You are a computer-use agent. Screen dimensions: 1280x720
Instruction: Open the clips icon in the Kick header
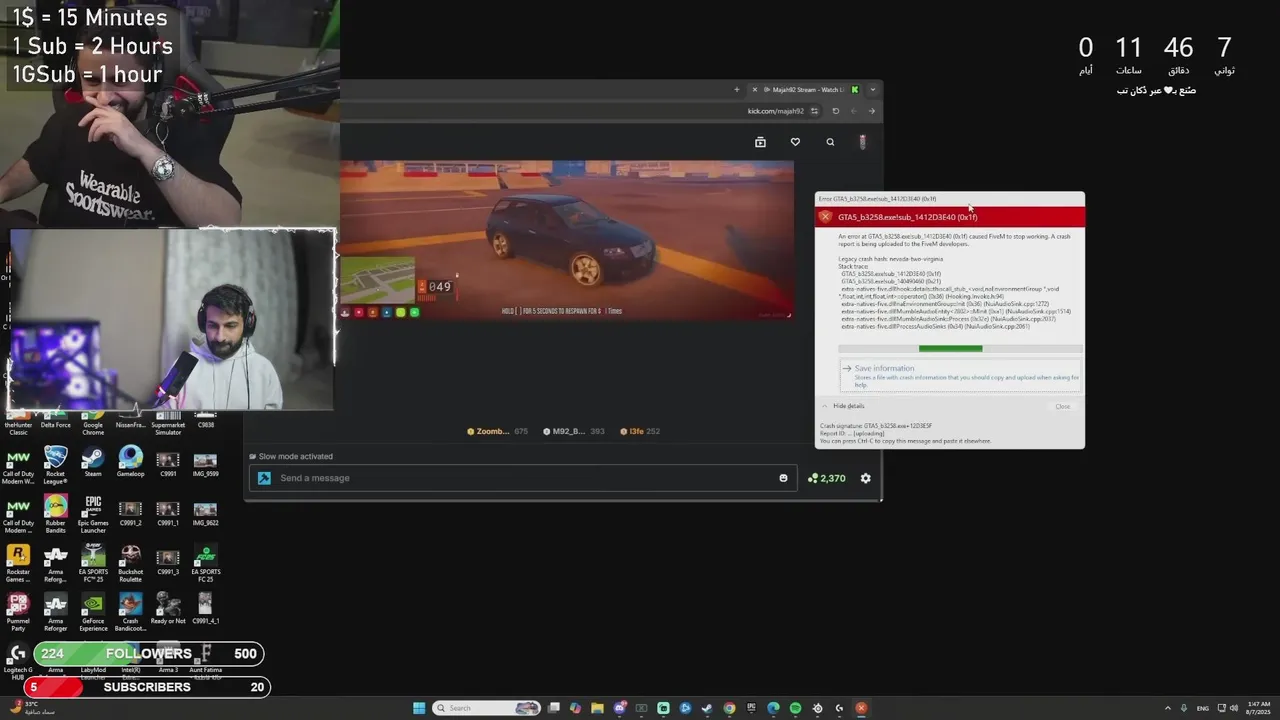pos(760,142)
